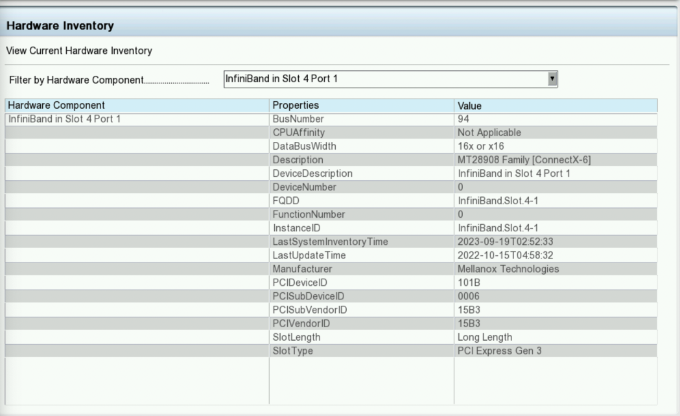Select the 'PCI Express Gen 3' slot type value
The width and height of the screenshot is (680, 416).
(499, 351)
